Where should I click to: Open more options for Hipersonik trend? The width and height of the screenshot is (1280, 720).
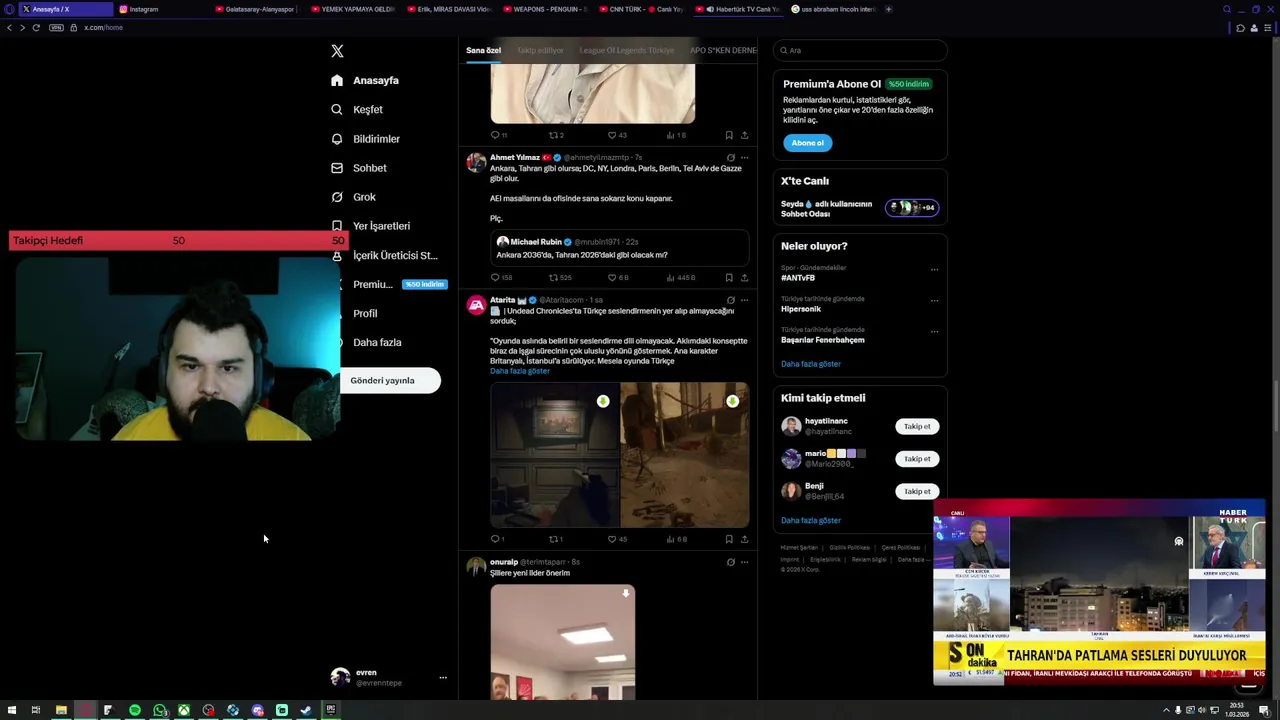(934, 300)
